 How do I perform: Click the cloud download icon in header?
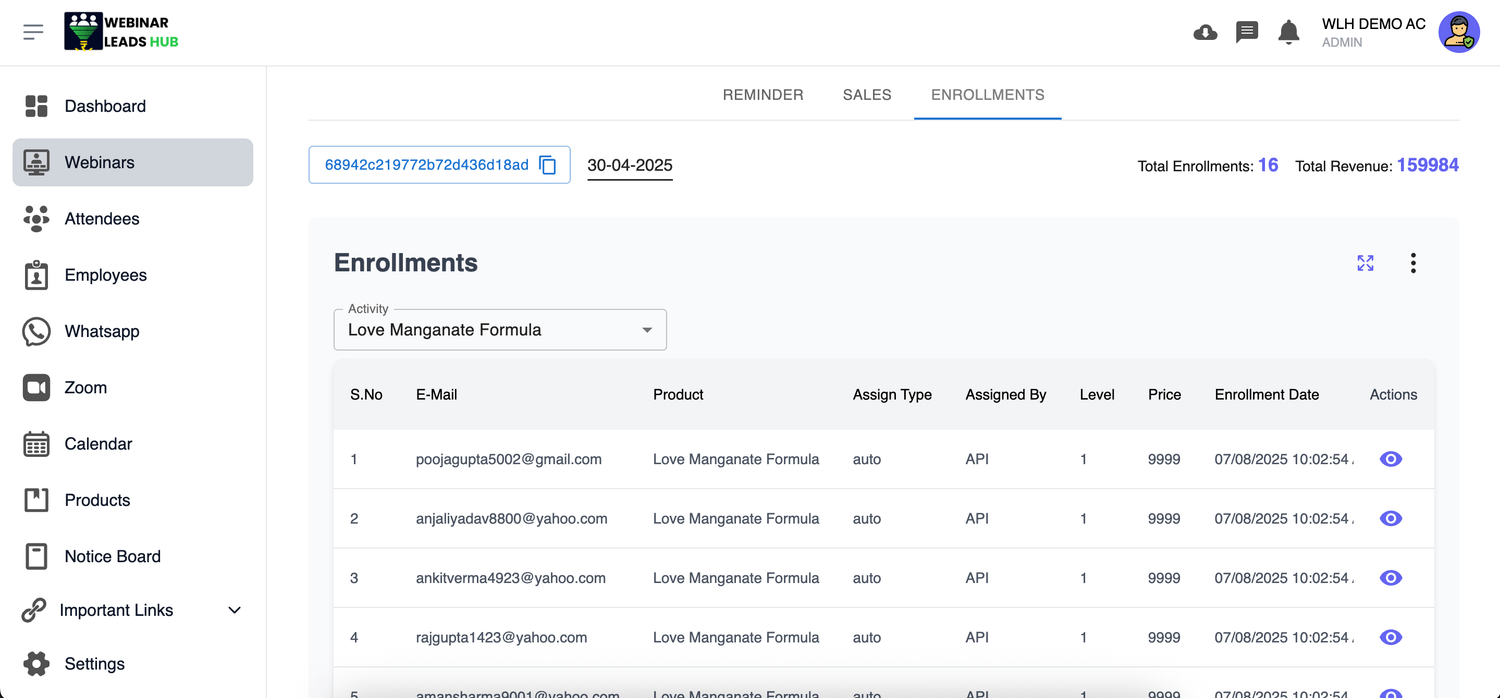pos(1205,33)
